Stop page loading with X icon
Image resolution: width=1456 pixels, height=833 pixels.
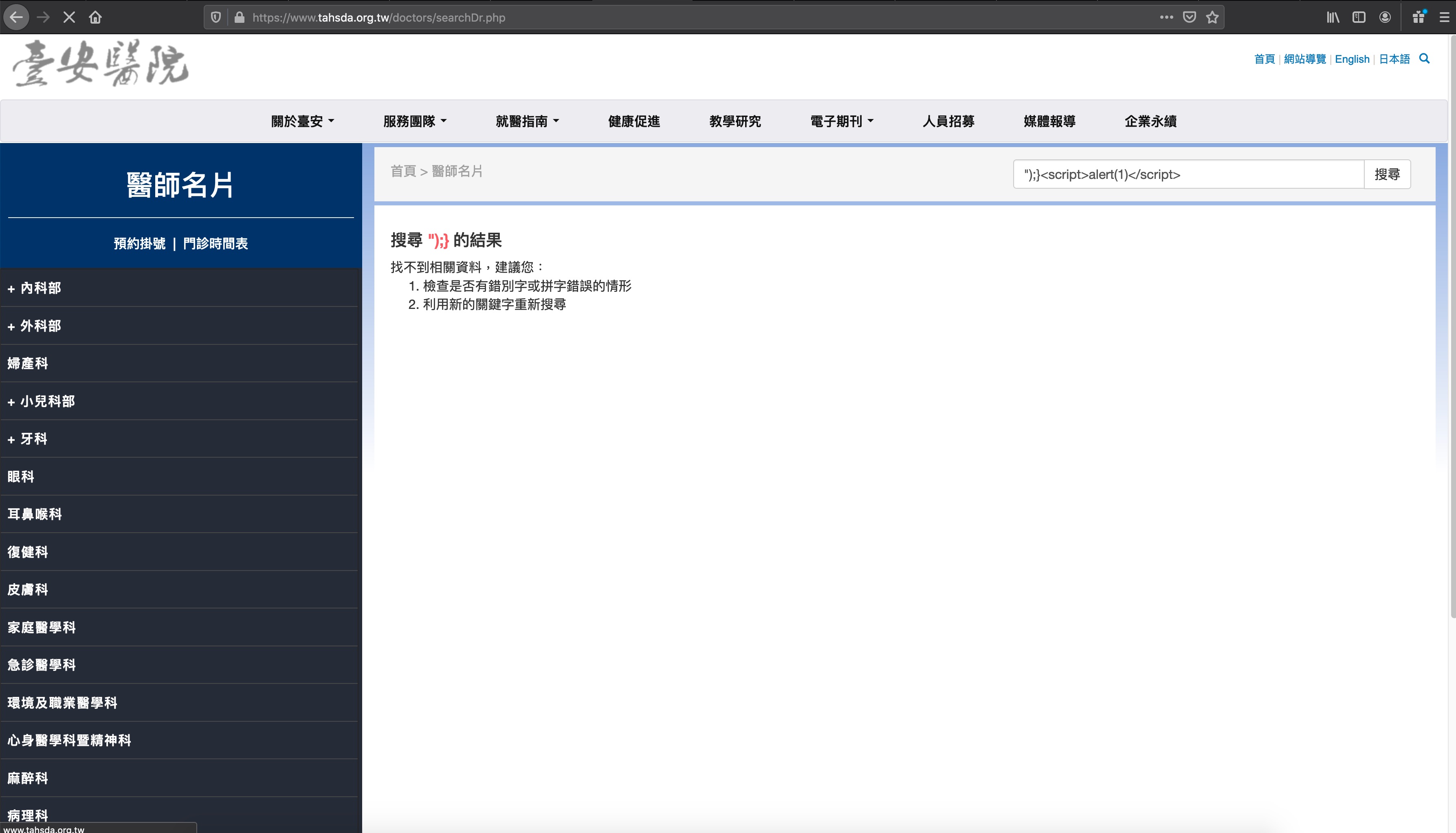tap(69, 17)
